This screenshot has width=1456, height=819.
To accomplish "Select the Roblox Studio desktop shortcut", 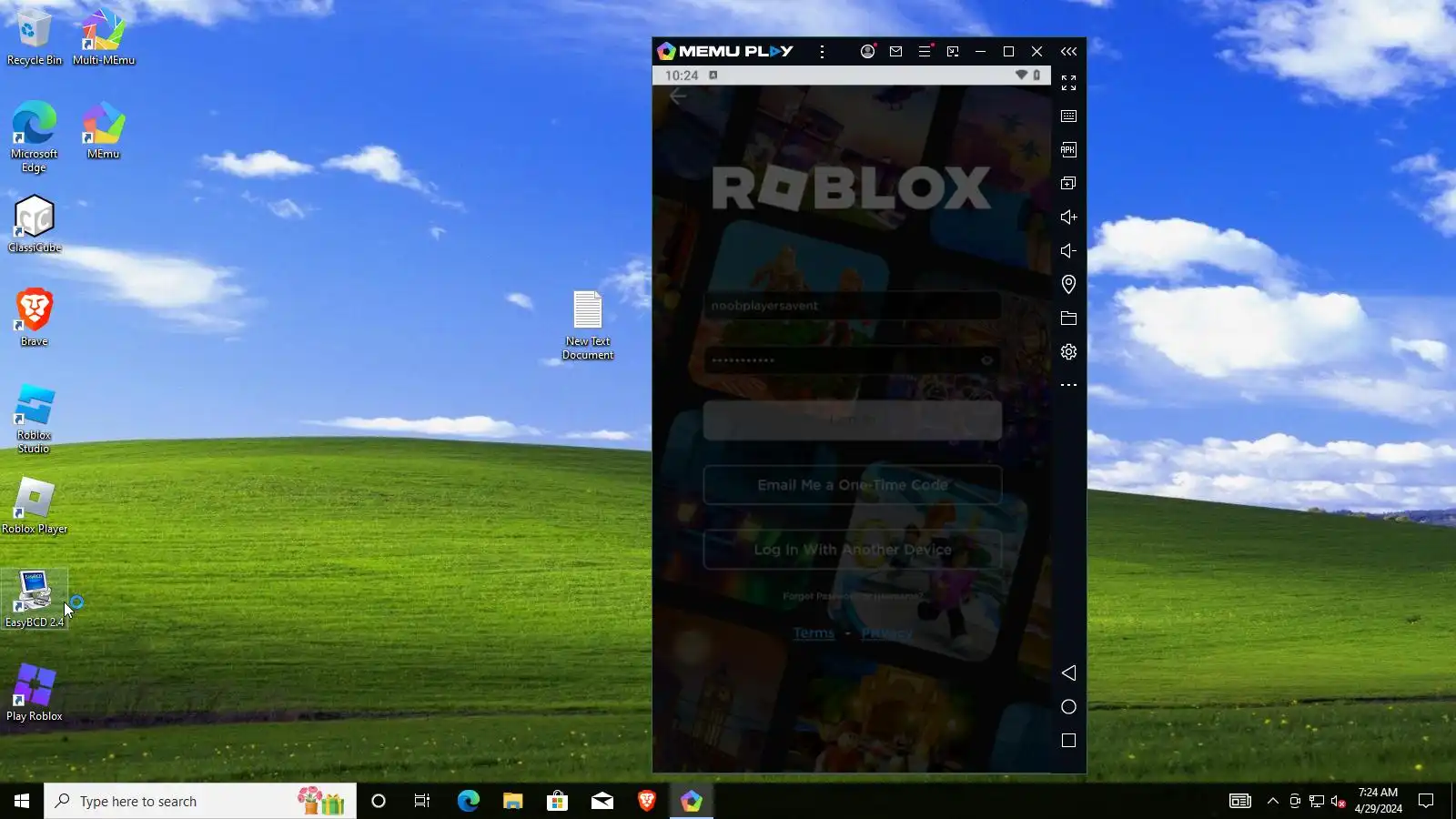I will tap(35, 418).
